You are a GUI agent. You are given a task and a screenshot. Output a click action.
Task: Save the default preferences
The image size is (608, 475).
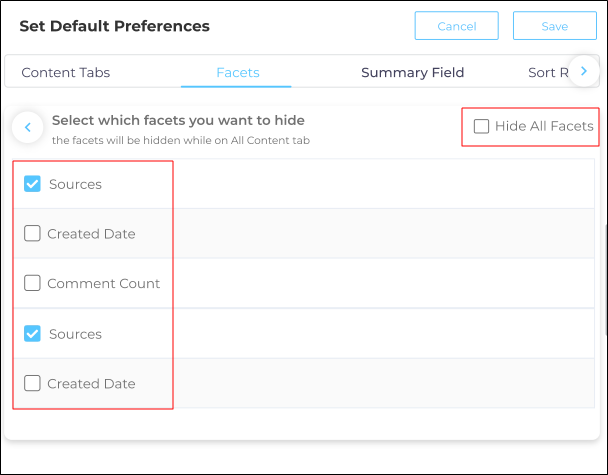(554, 26)
